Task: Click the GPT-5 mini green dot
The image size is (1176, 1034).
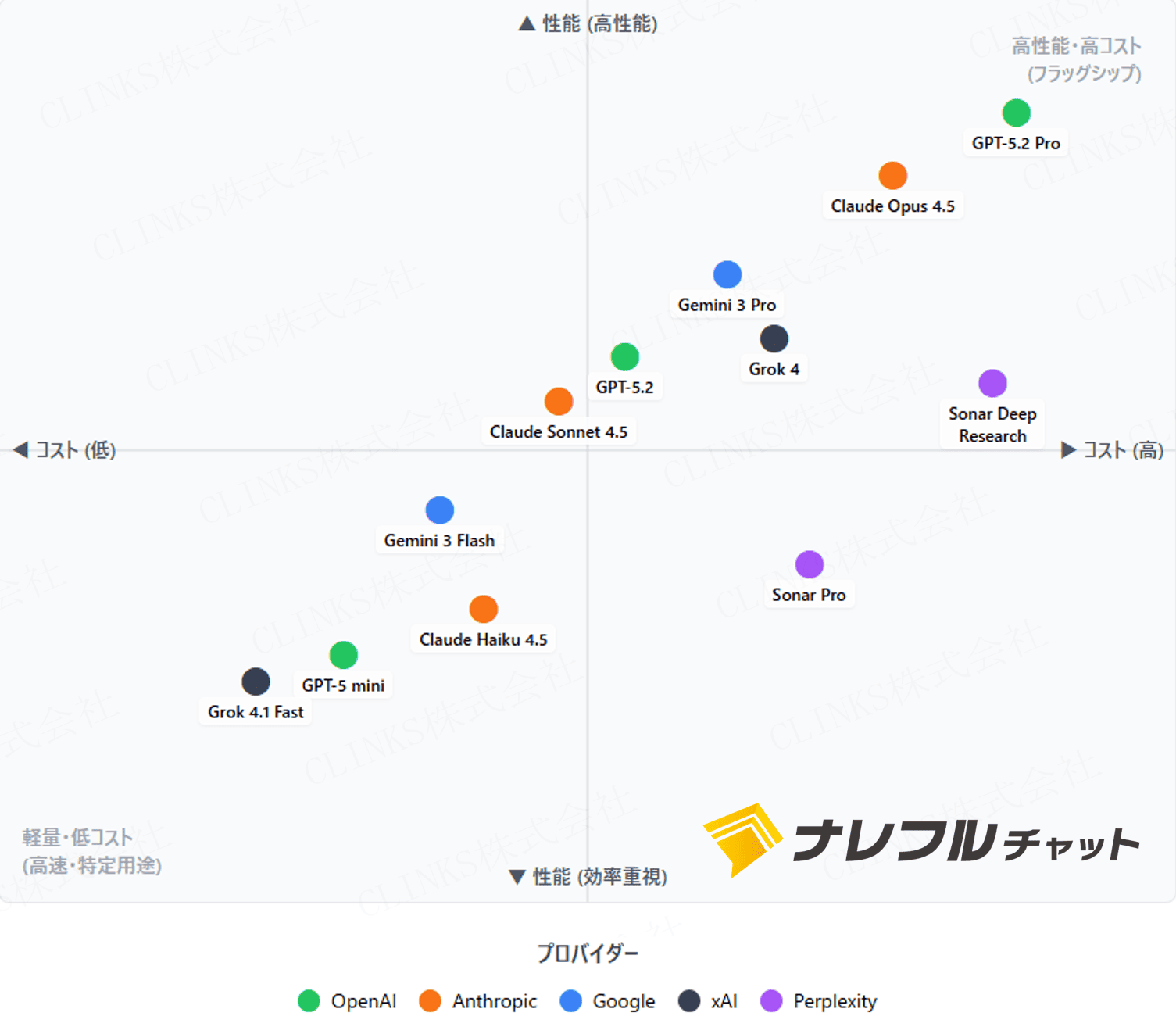Action: (x=344, y=655)
